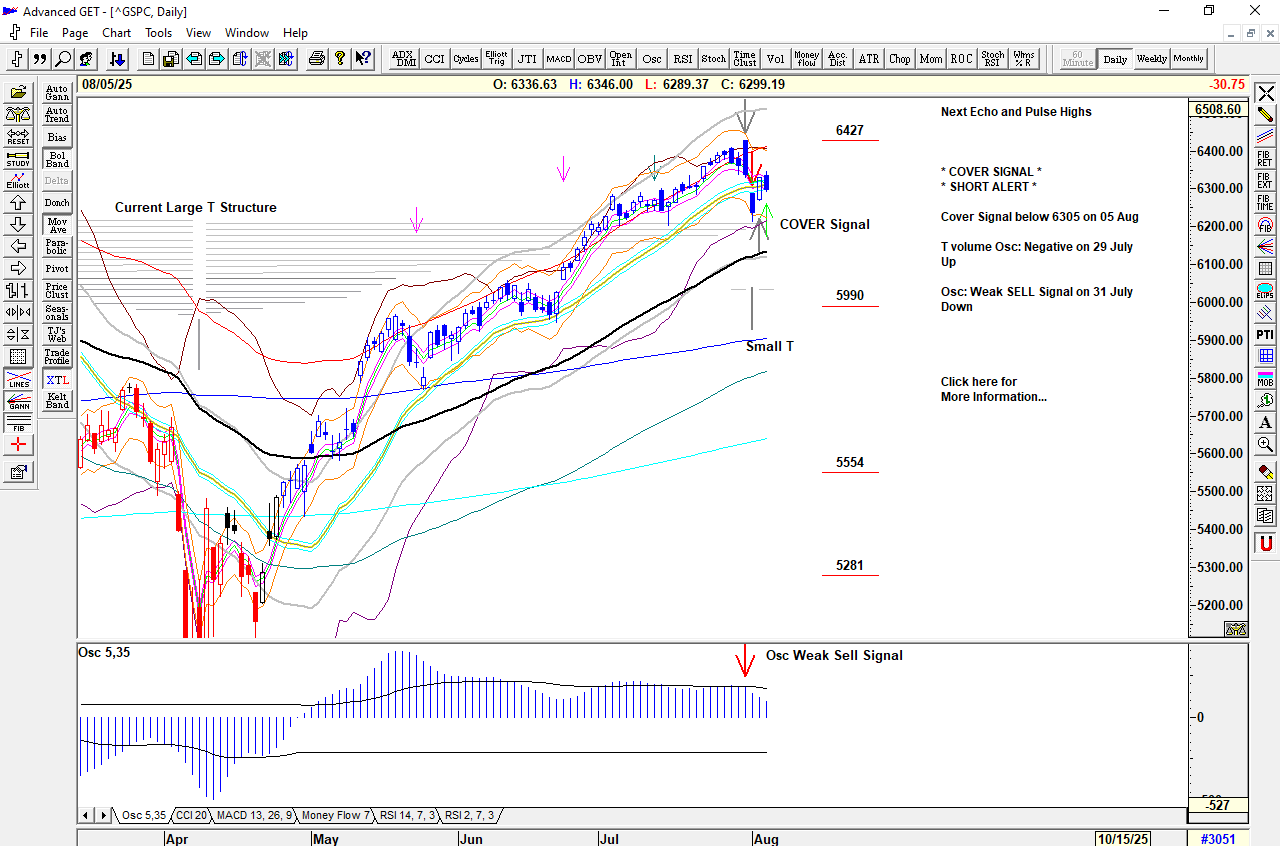1280x846 pixels.
Task: Switch to the MACD 13, 26, 9 tab
Action: [x=254, y=816]
